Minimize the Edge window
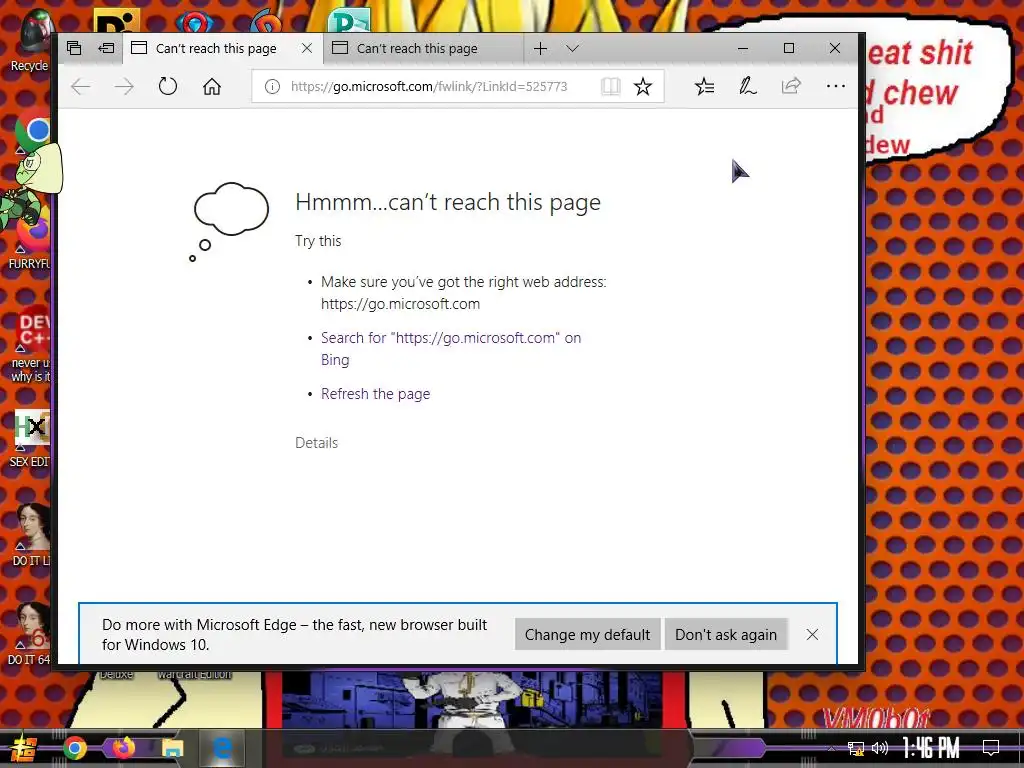The width and height of the screenshot is (1024, 768). point(743,48)
